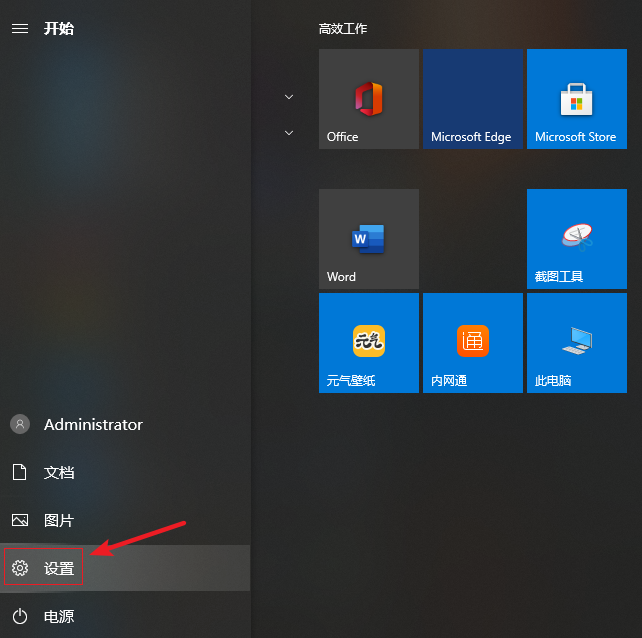Image resolution: width=642 pixels, height=638 pixels.
Task: Click the Administrator user avatar icon
Action: pyautogui.click(x=19, y=424)
